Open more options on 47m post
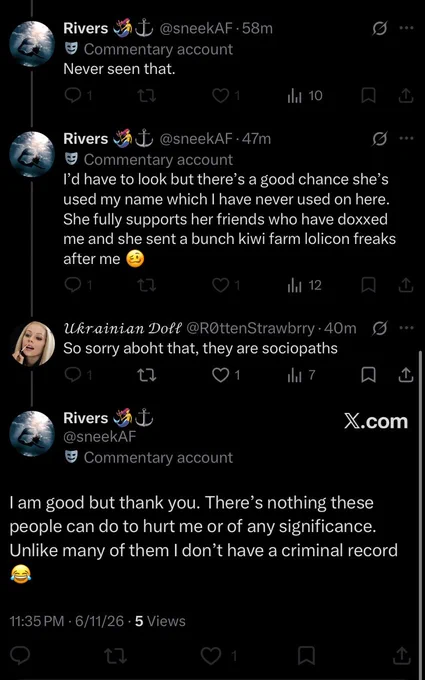Screen dimensions: 425x680 406,139
